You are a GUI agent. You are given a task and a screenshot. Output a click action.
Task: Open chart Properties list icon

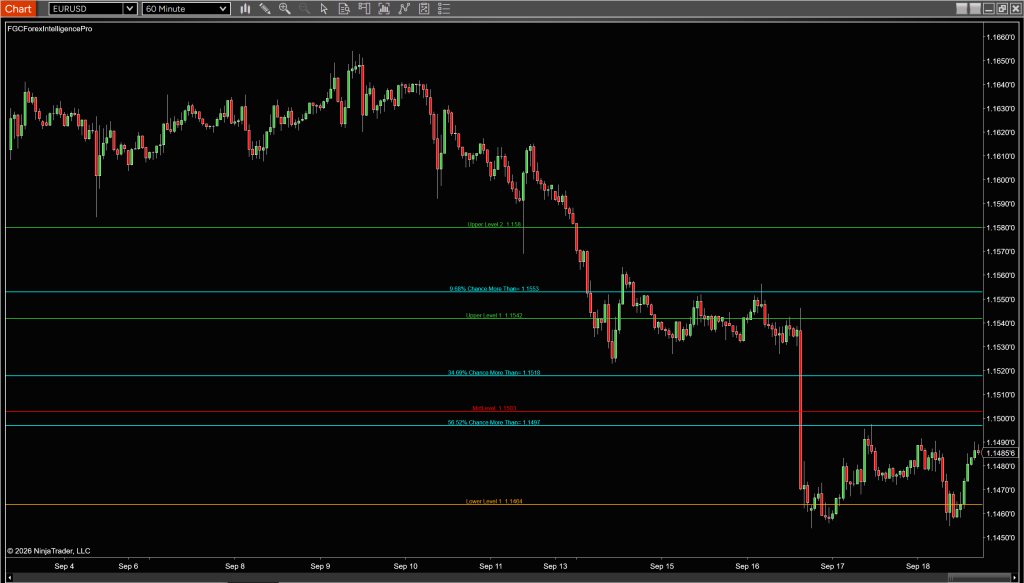(x=444, y=8)
